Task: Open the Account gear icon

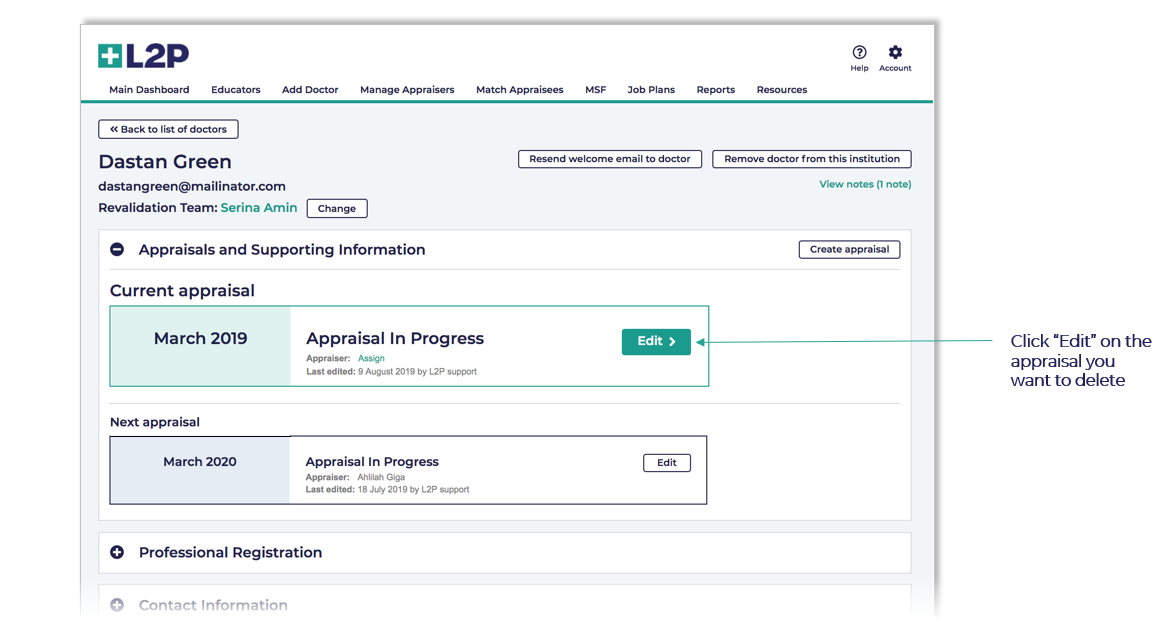Action: tap(895, 53)
